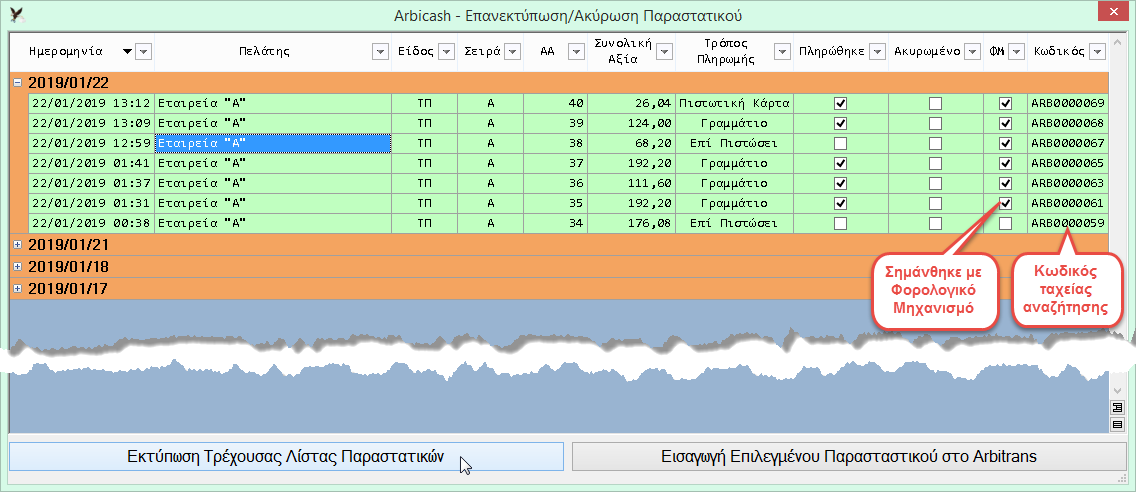Toggle ΦΜ checkbox for code ARB0000059
Viewport: 1136px width, 492px height.
(1006, 224)
